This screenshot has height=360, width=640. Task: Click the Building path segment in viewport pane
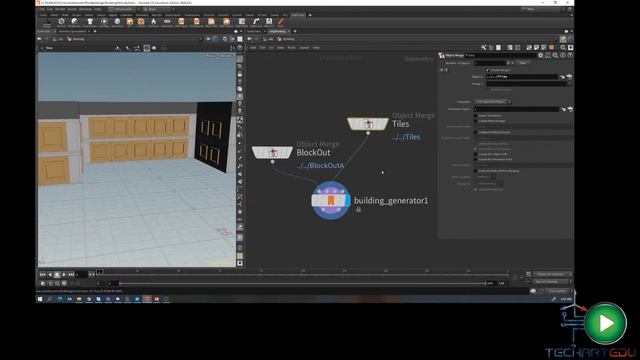[76, 39]
